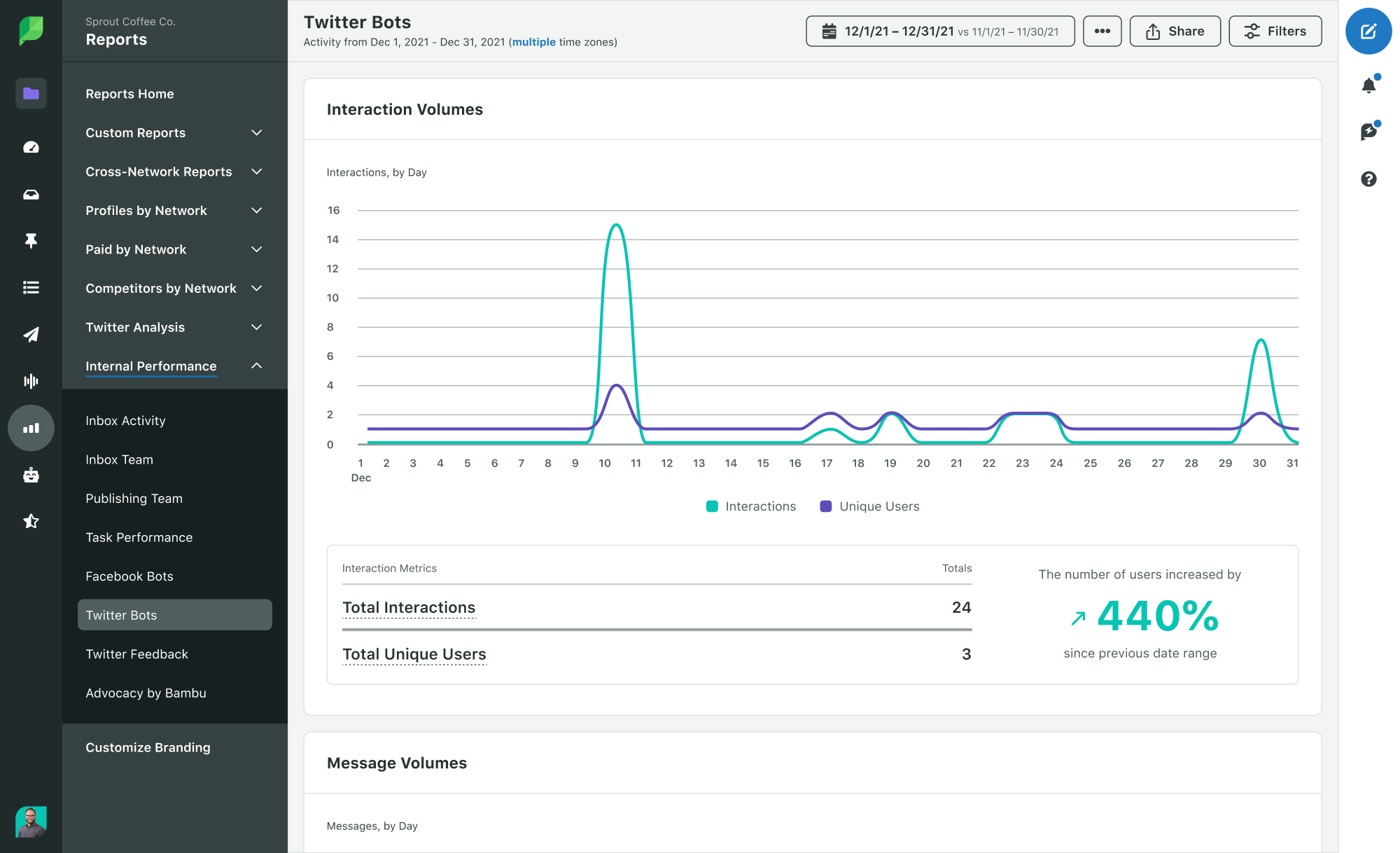The height and width of the screenshot is (853, 1400).
Task: Click the 440% increase figure
Action: tap(1158, 616)
